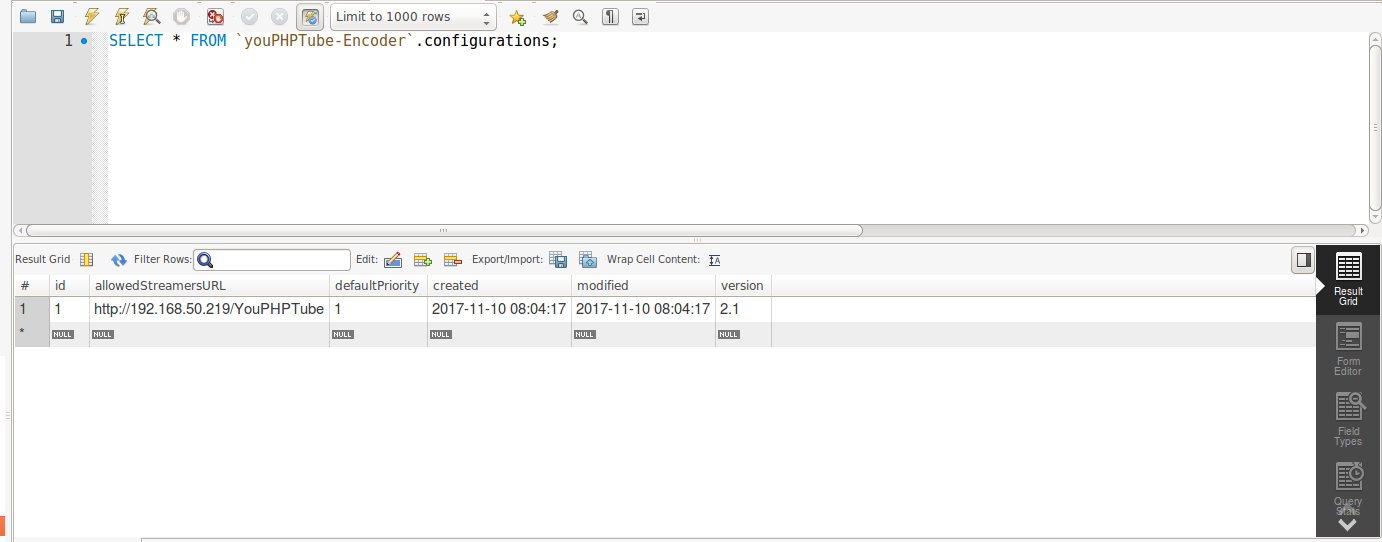
Task: Insert a new row with the add-row icon
Action: coord(423,260)
